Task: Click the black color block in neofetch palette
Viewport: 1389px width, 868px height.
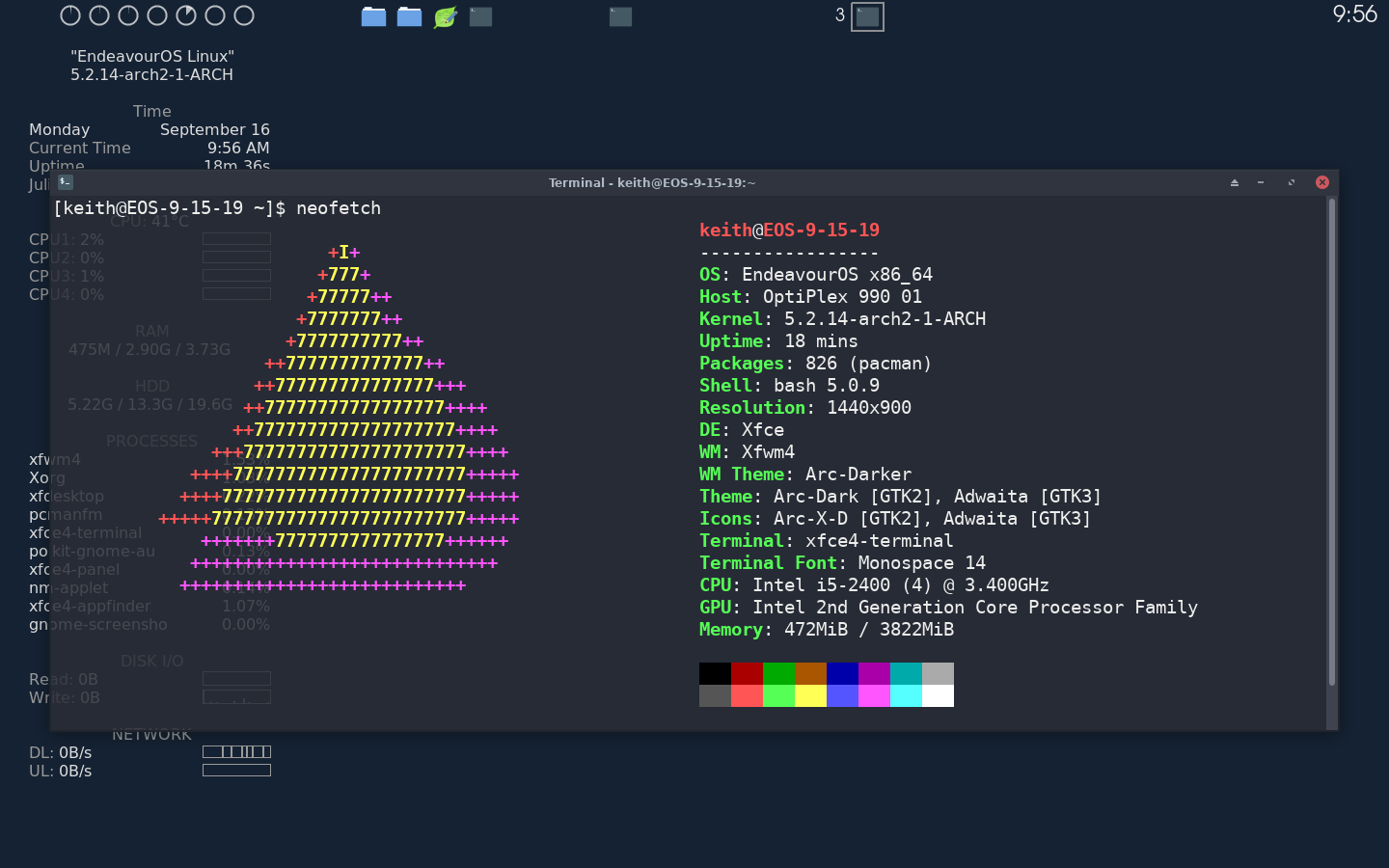Action: point(715,673)
